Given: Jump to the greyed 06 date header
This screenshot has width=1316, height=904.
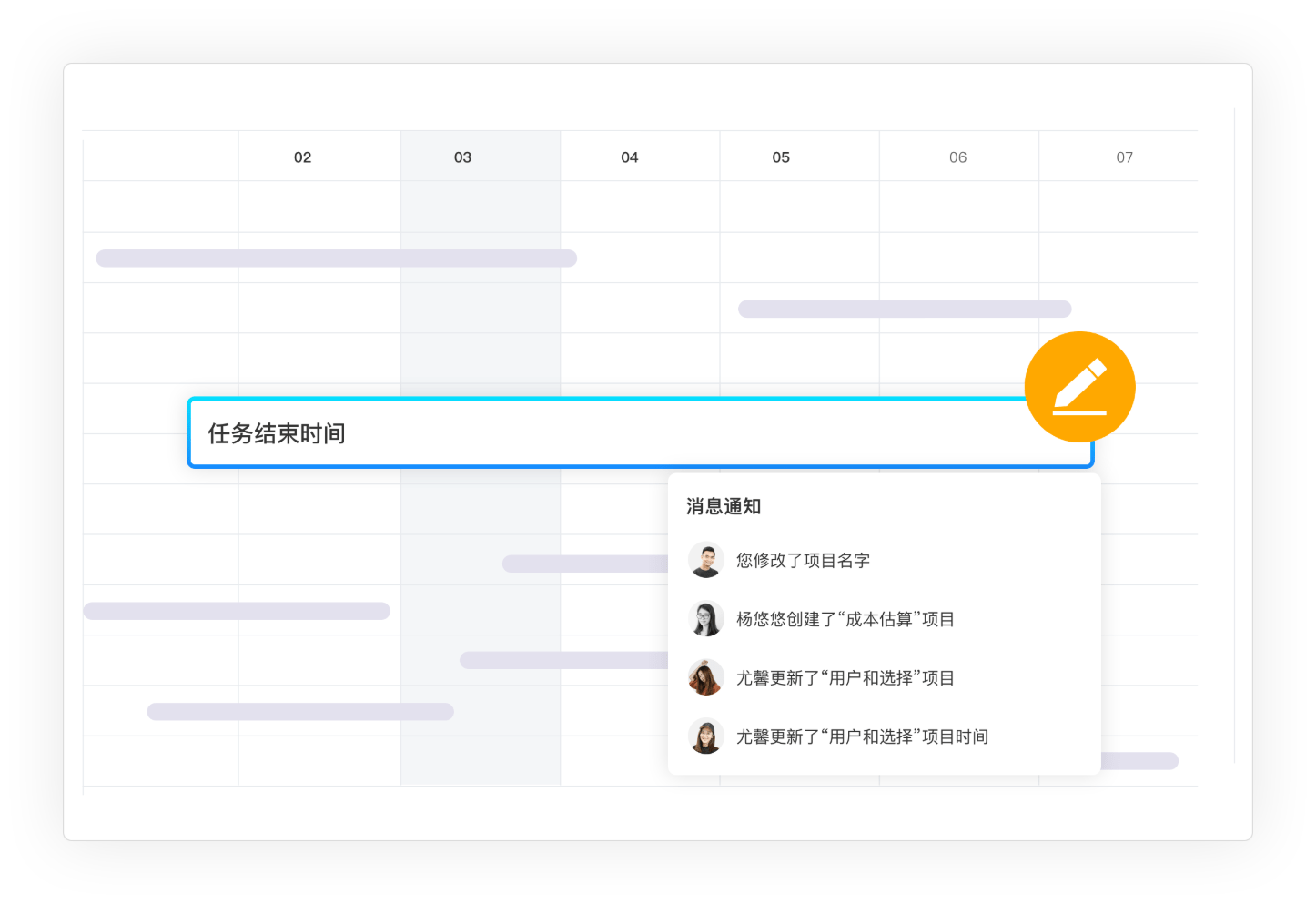Looking at the screenshot, I should pos(957,157).
